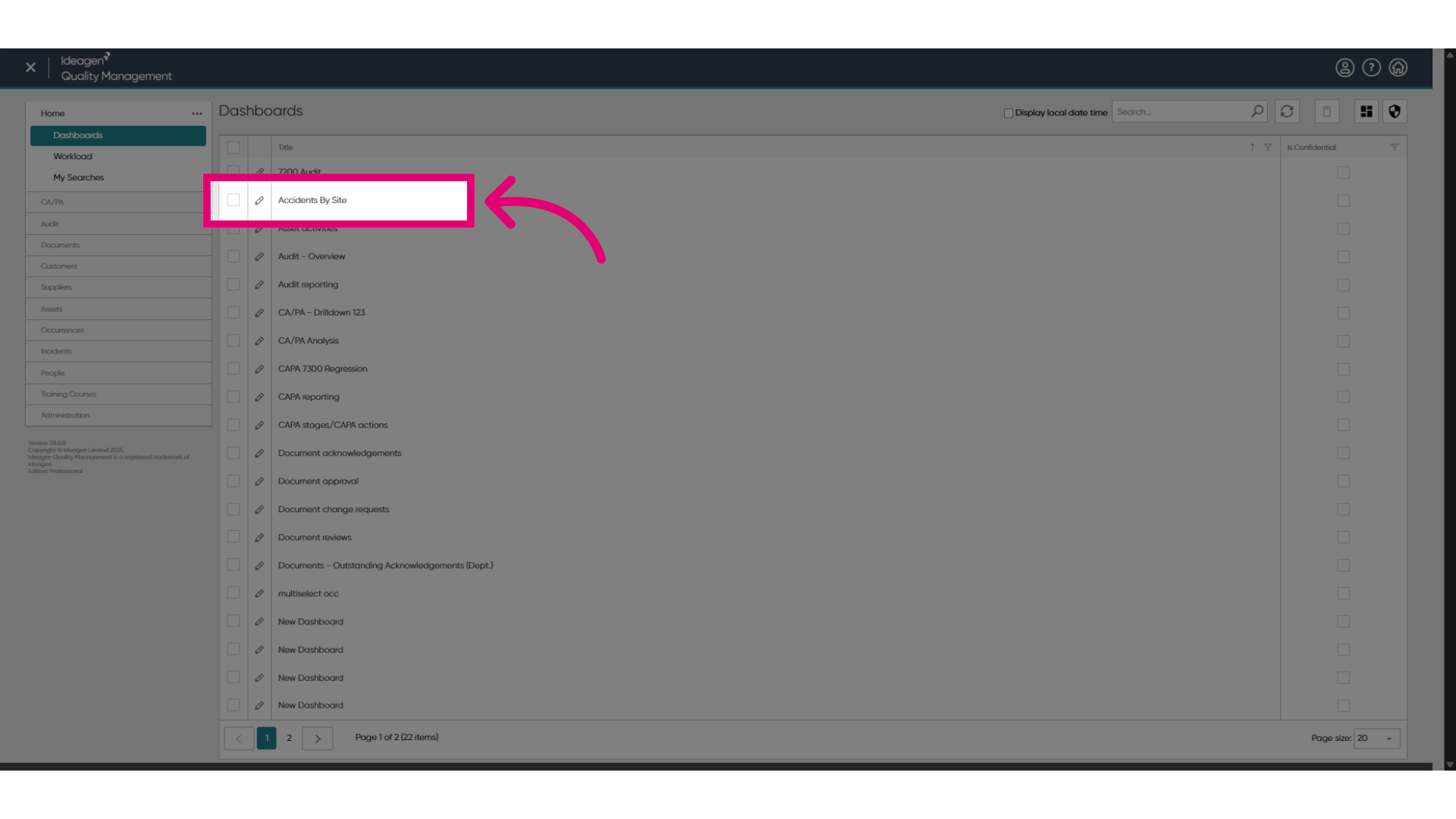Refresh the dashboards list

pos(1287,111)
